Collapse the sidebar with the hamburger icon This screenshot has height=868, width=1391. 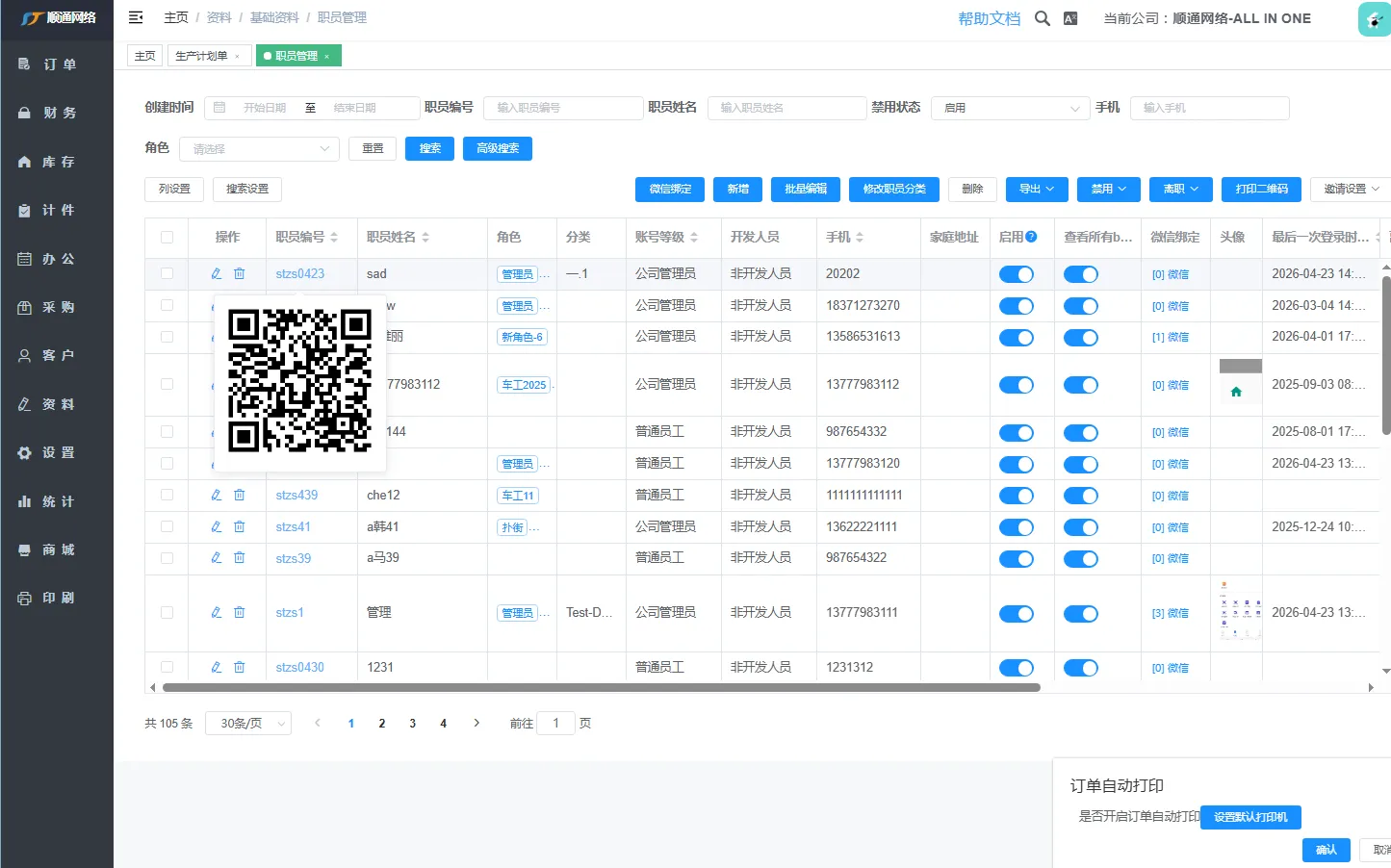pos(136,17)
